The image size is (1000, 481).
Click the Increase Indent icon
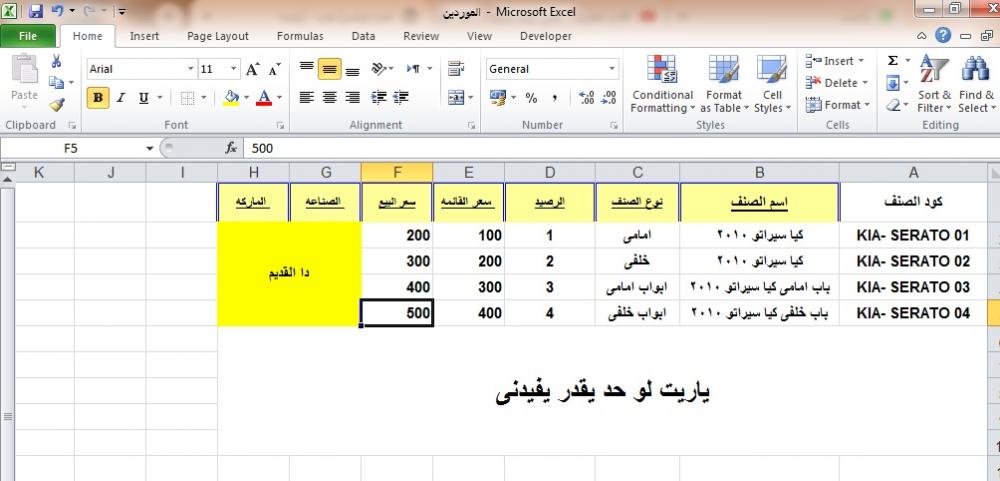[401, 97]
